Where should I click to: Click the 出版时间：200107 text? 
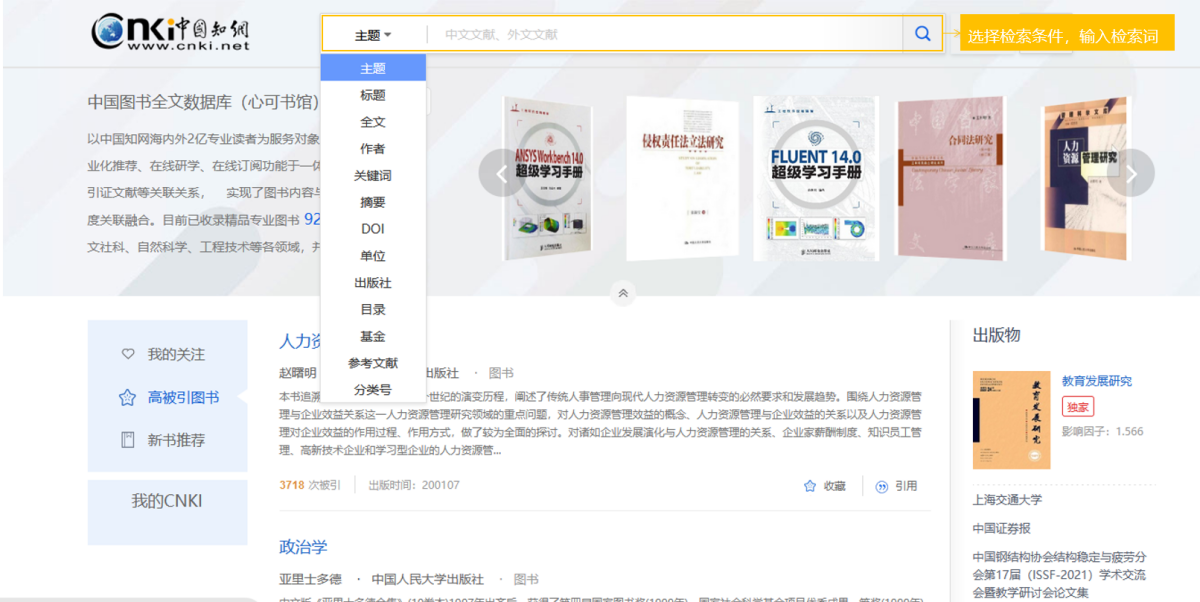[x=414, y=486]
